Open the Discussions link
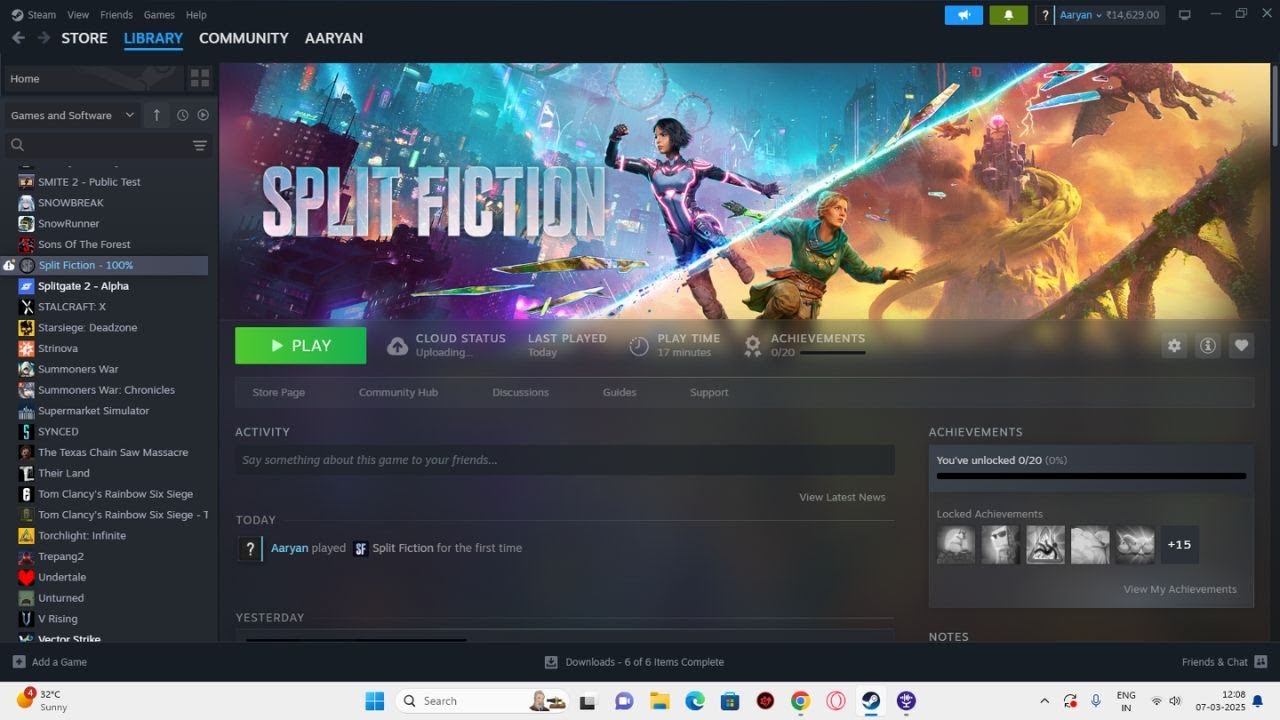 click(520, 393)
